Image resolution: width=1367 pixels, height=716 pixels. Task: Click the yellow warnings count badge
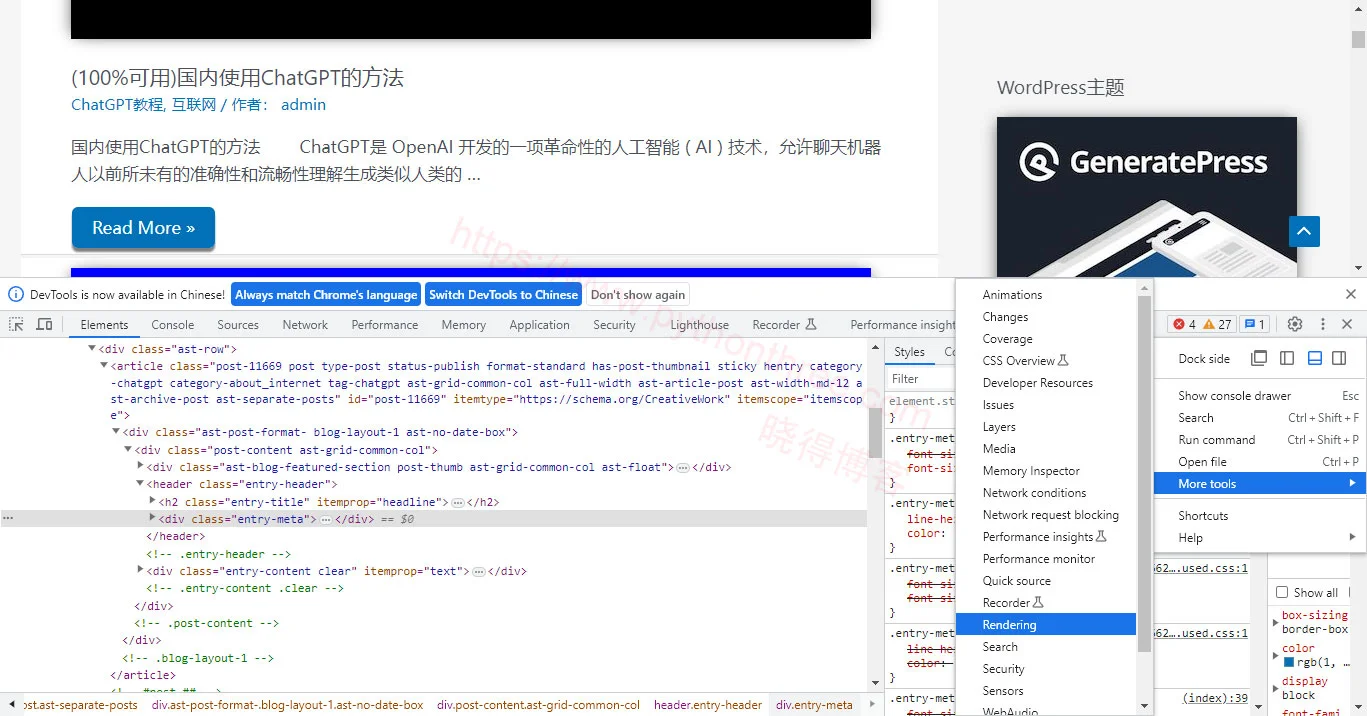pos(1217,324)
